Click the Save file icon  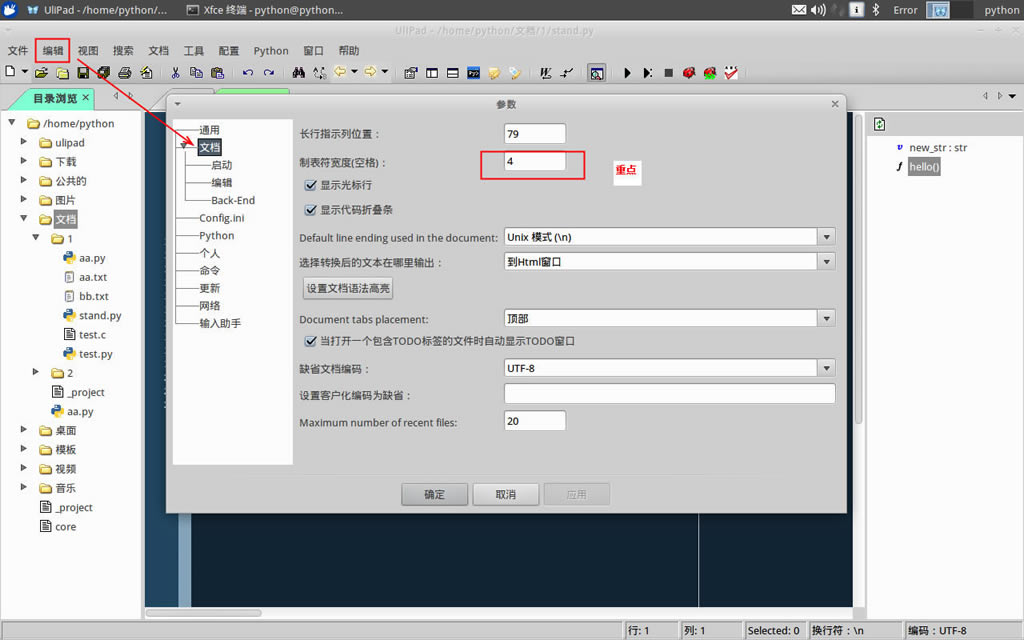80,72
